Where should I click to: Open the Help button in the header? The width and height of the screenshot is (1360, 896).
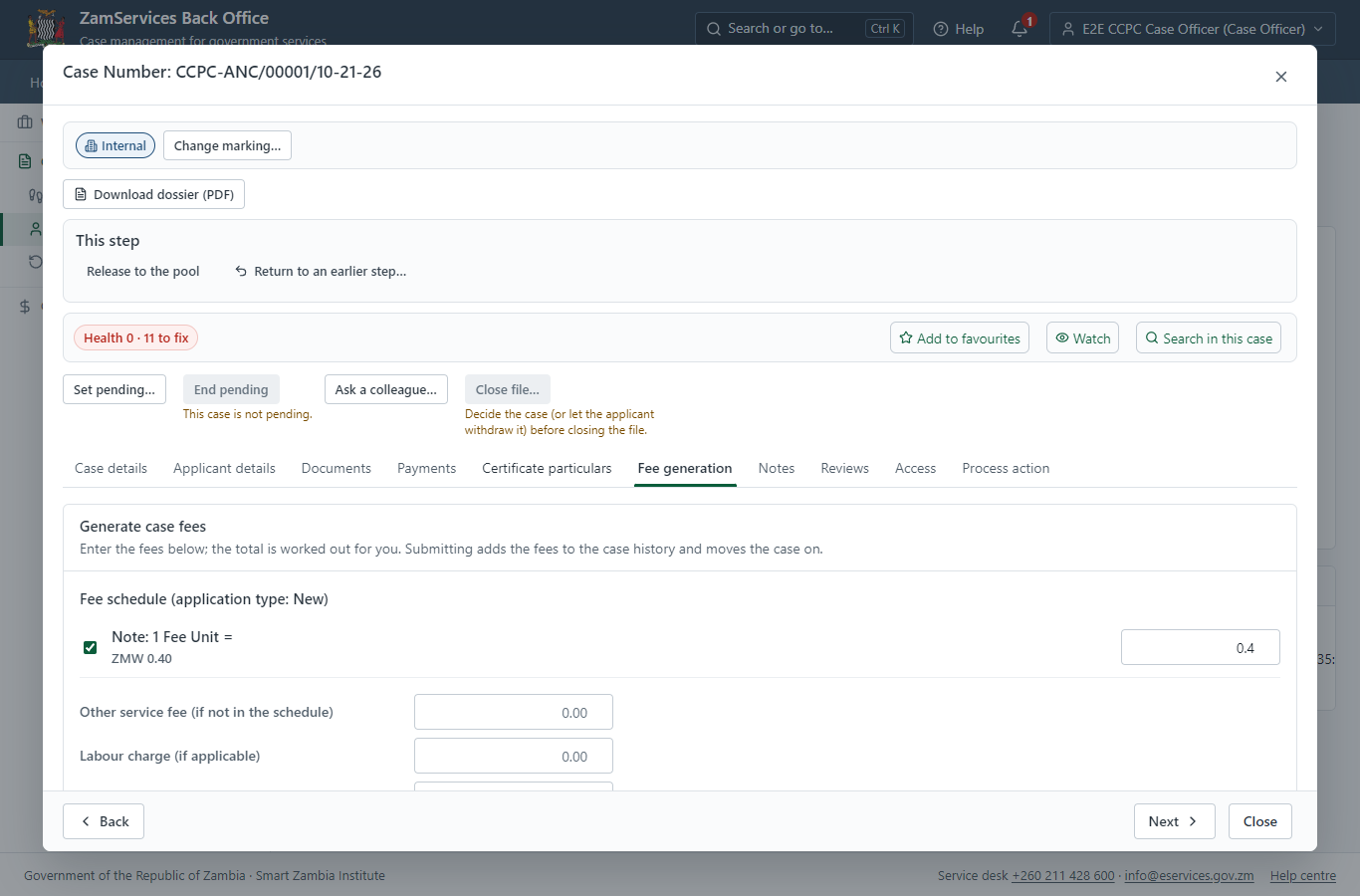[x=958, y=29]
